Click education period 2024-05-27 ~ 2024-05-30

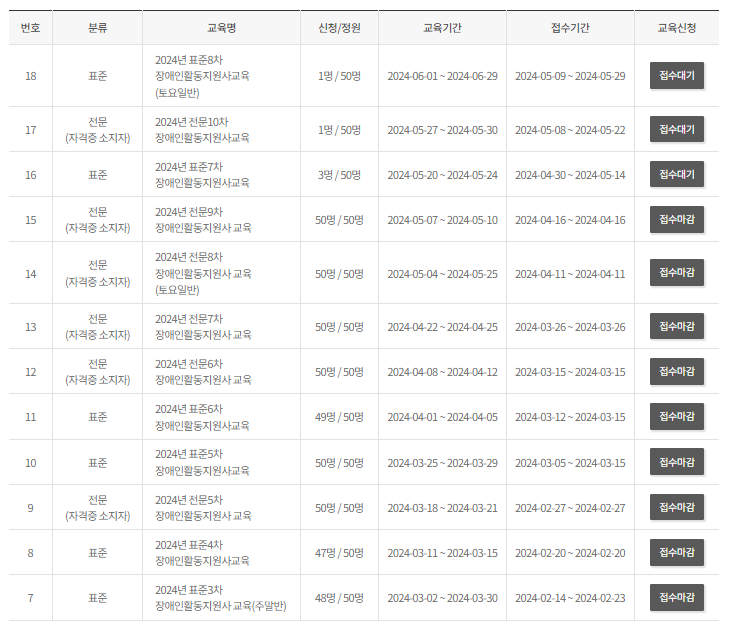coord(442,130)
